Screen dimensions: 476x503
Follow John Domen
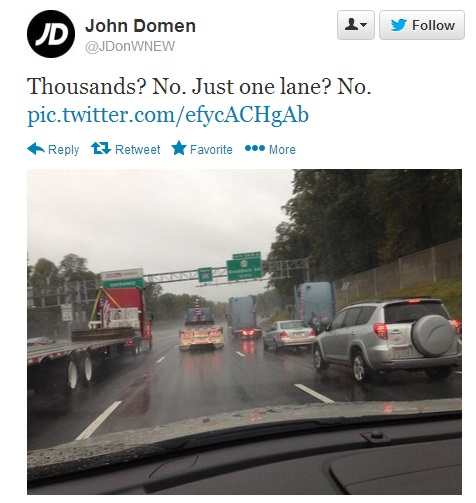[422, 25]
